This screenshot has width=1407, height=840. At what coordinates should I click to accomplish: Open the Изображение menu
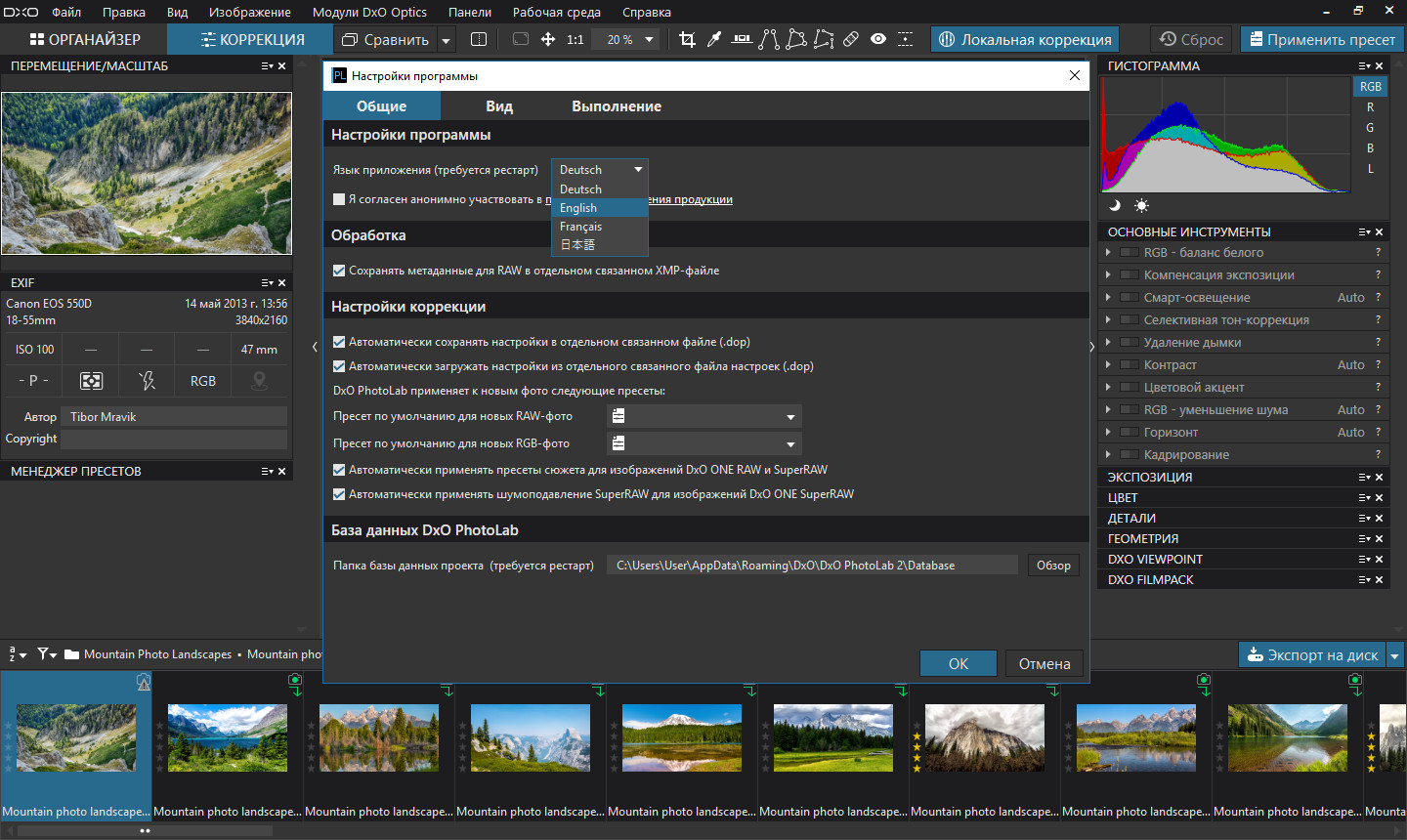pos(249,12)
